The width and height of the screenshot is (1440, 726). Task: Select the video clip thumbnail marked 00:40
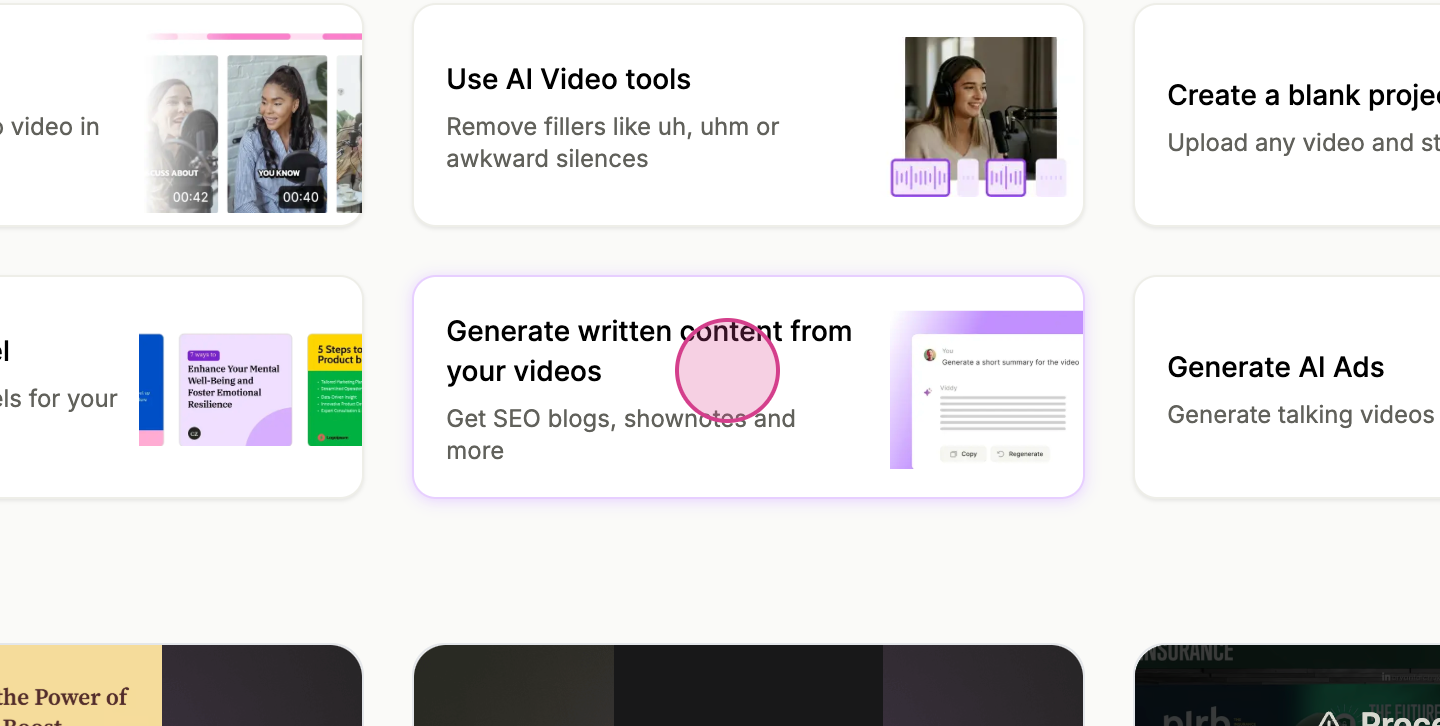click(277, 134)
